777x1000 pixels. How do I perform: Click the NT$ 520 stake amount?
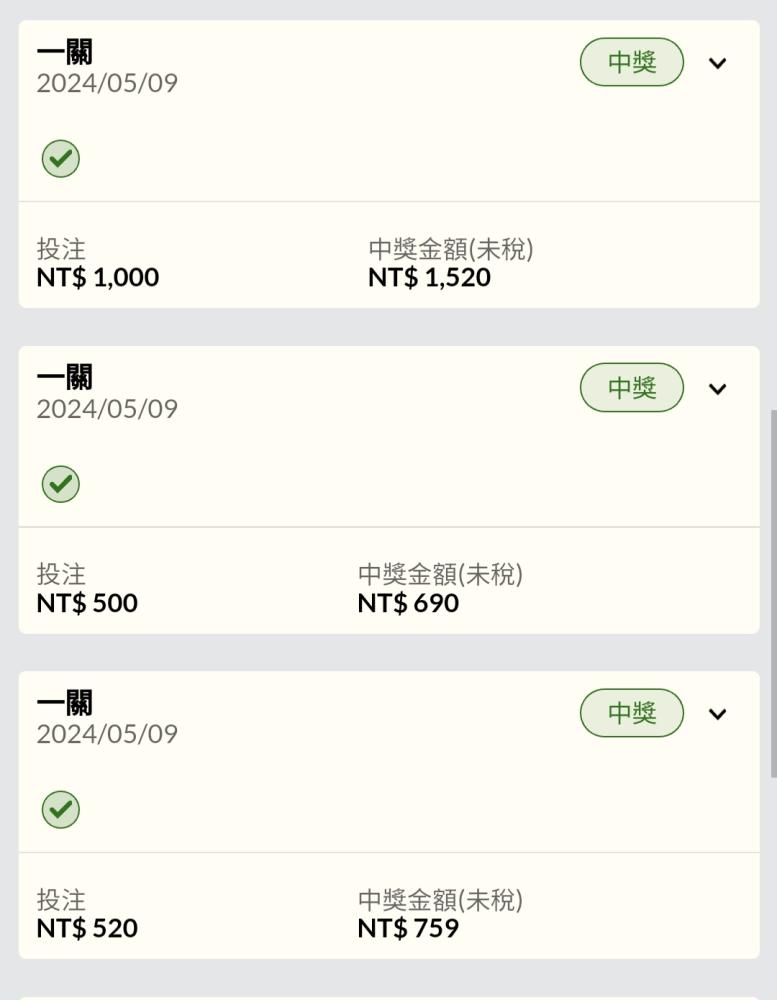[x=87, y=928]
